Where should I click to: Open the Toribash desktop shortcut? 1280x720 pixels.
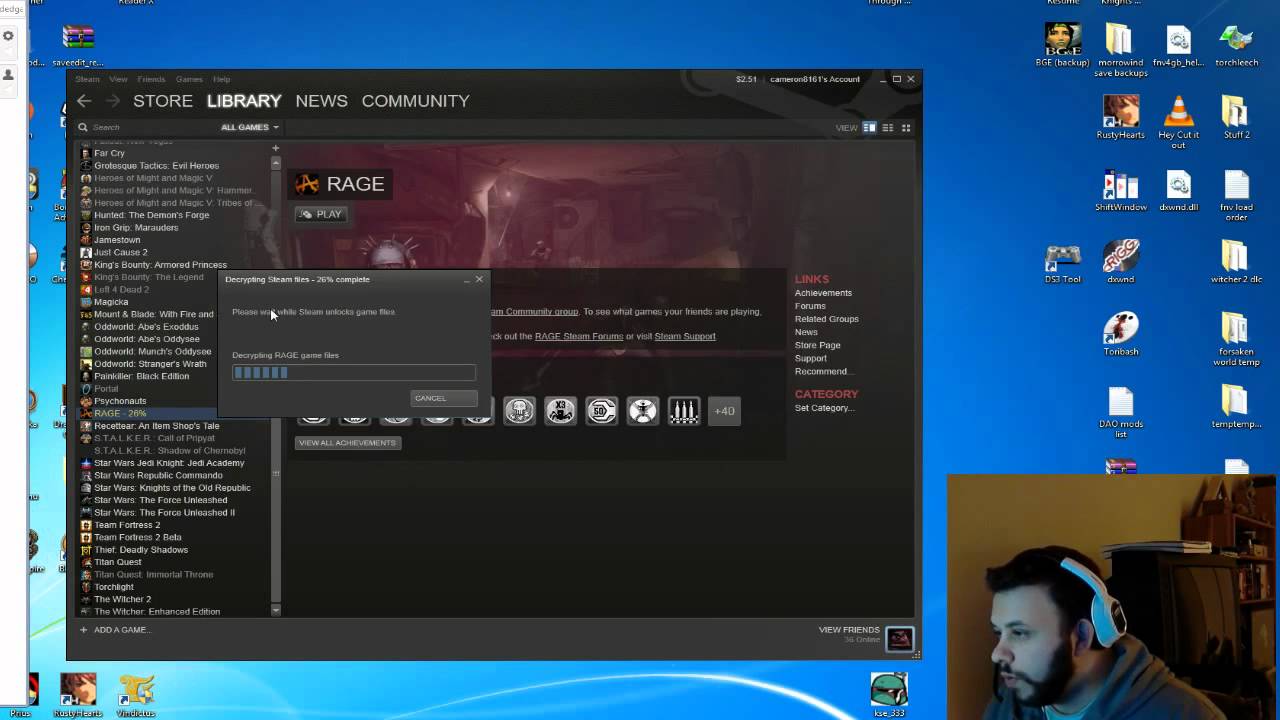pos(1120,334)
